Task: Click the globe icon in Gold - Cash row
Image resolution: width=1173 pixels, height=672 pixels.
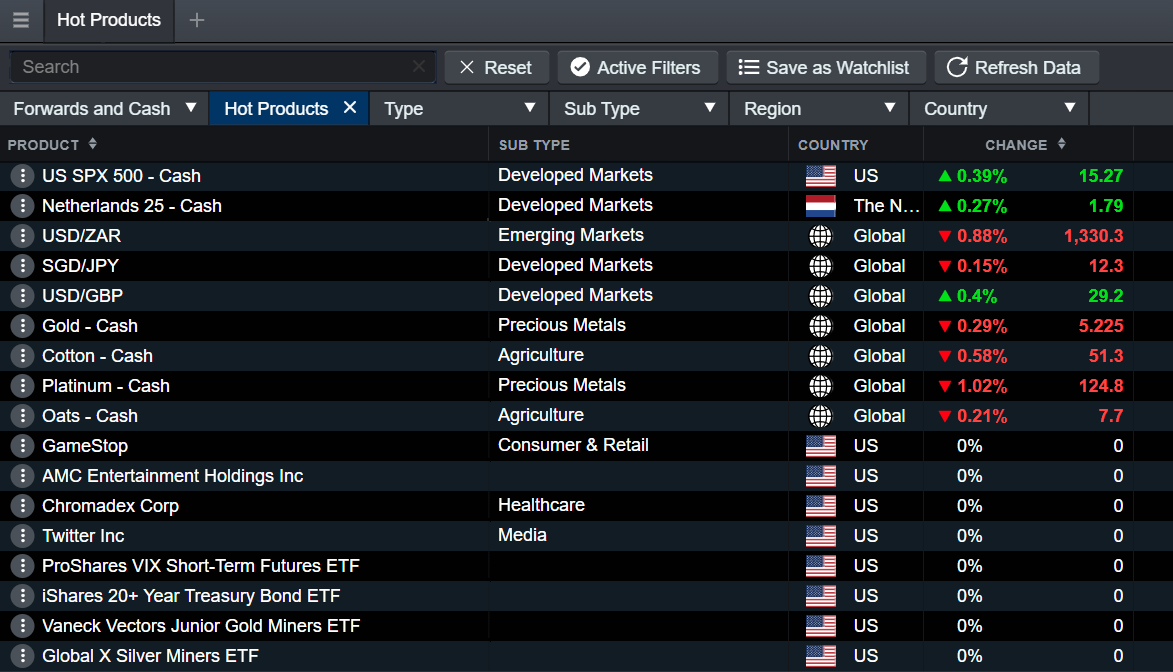Action: 821,326
